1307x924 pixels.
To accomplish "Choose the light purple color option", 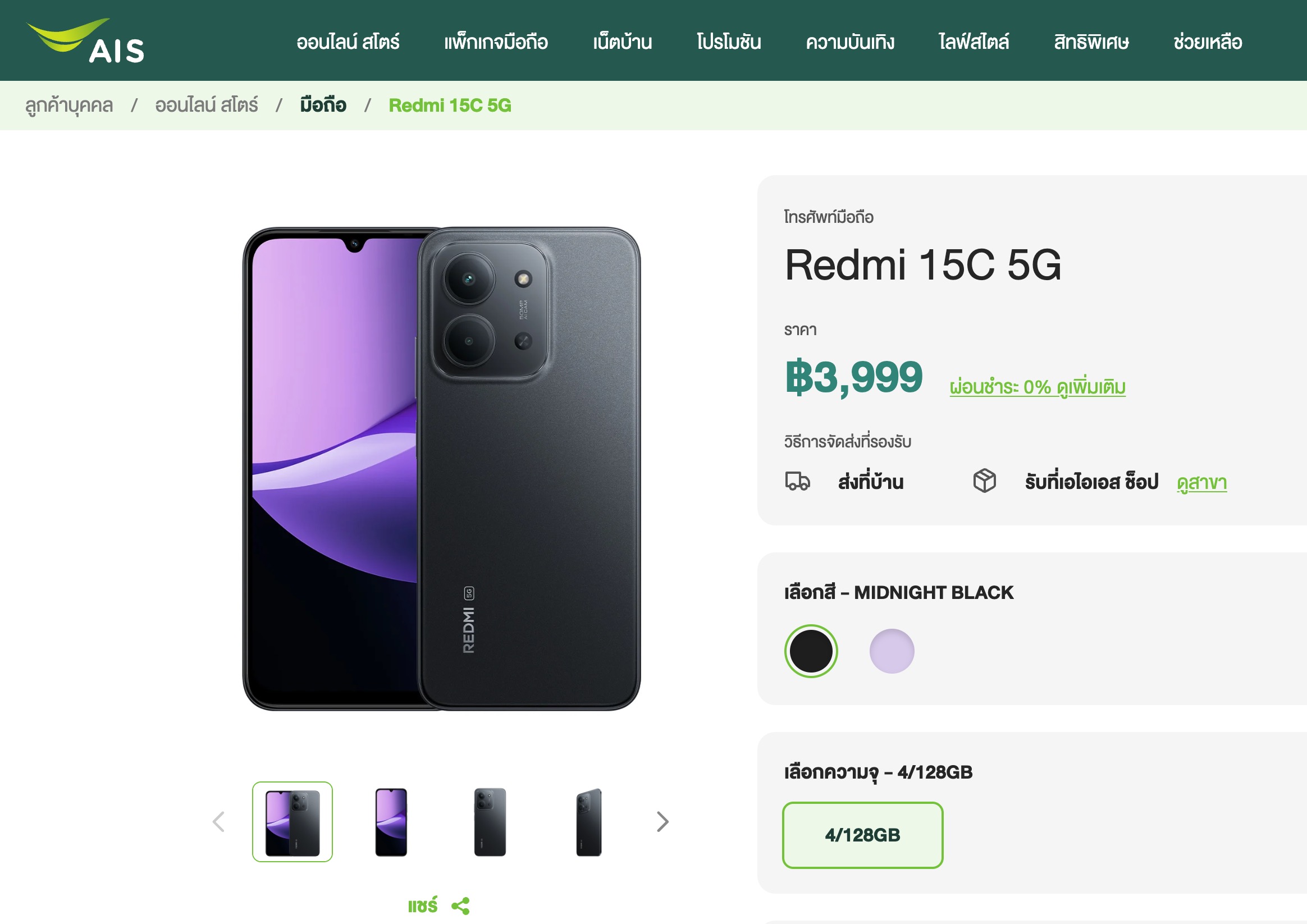I will (892, 651).
